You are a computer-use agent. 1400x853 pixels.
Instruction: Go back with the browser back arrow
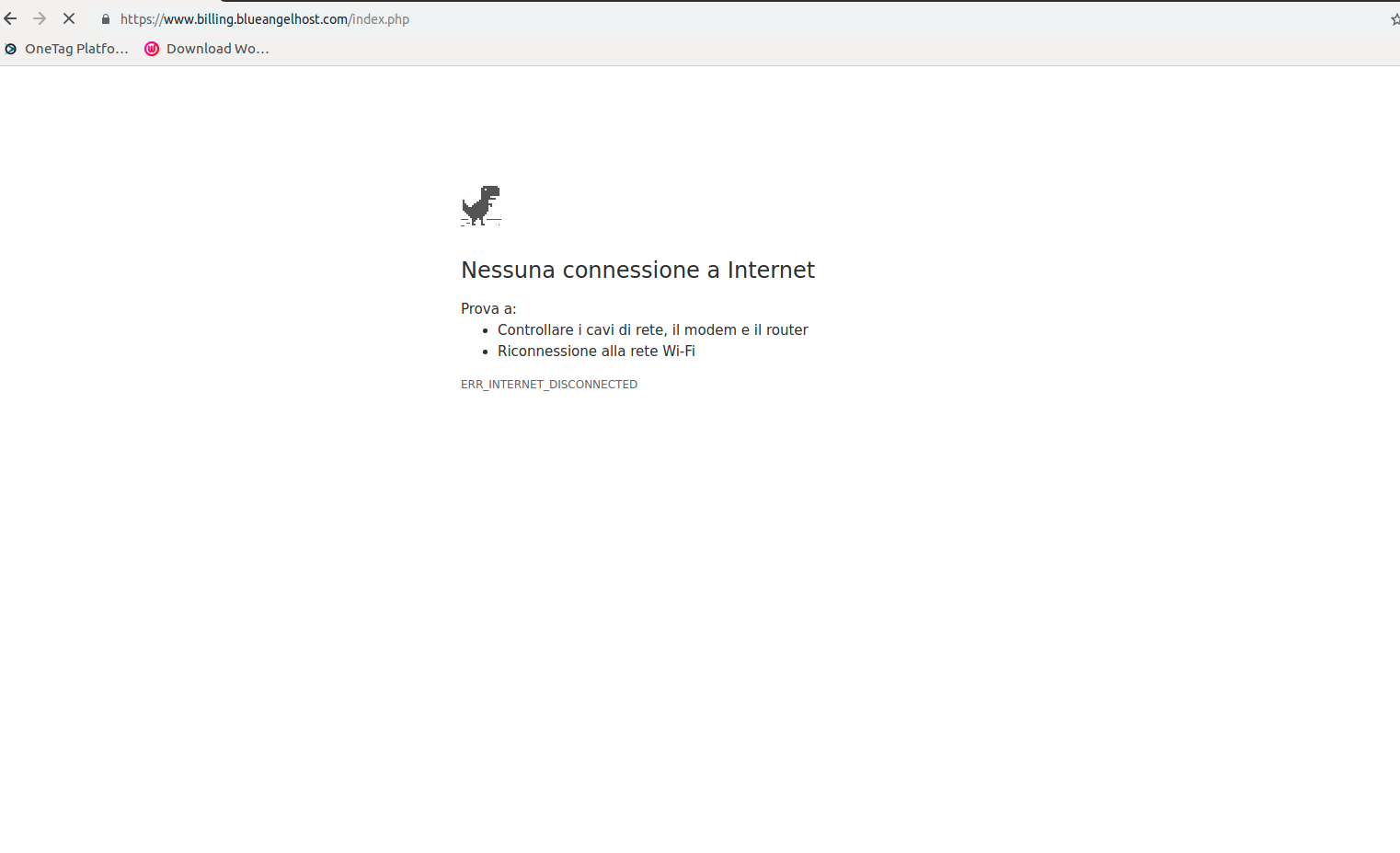[x=10, y=18]
